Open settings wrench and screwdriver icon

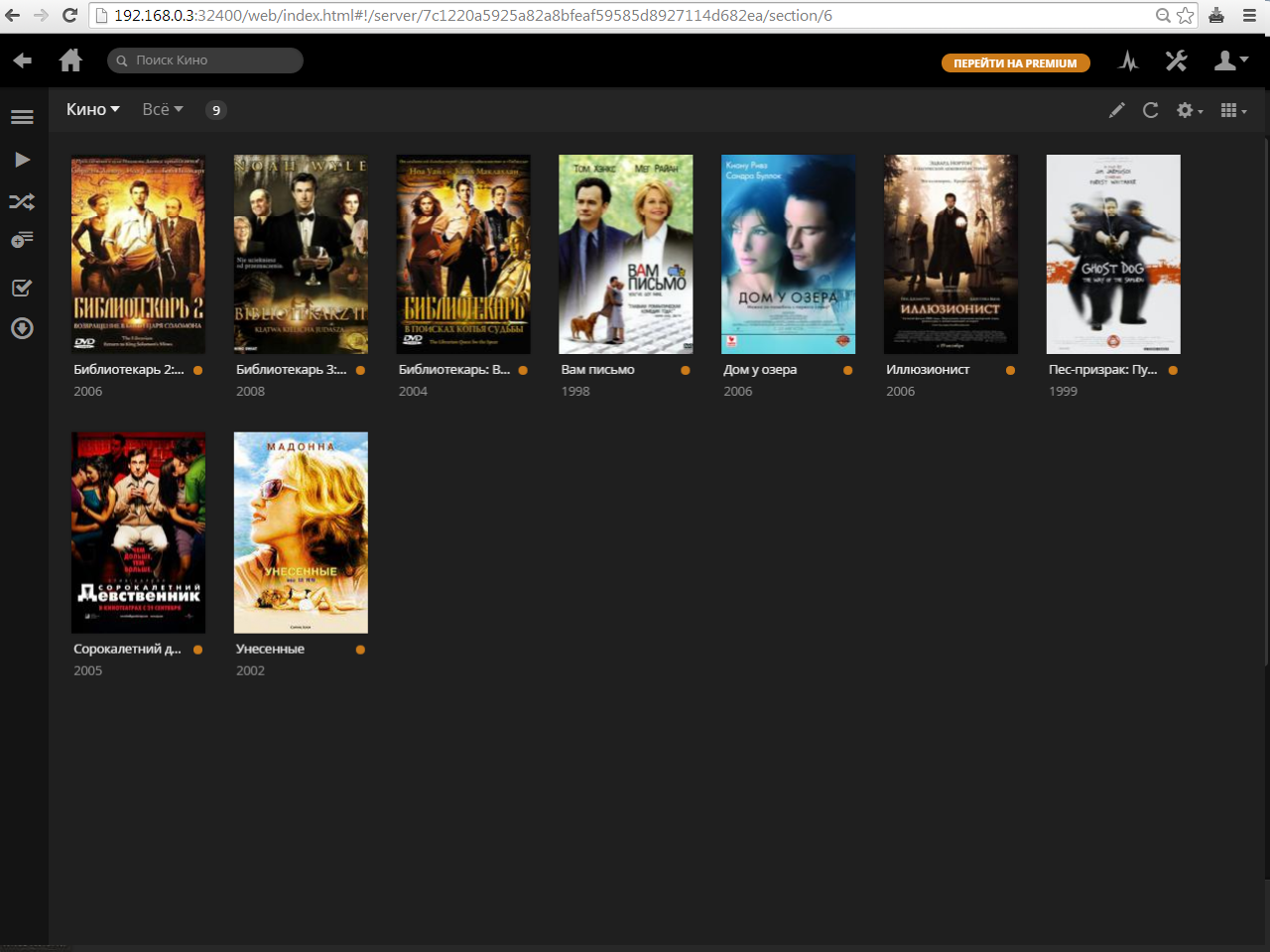point(1177,60)
